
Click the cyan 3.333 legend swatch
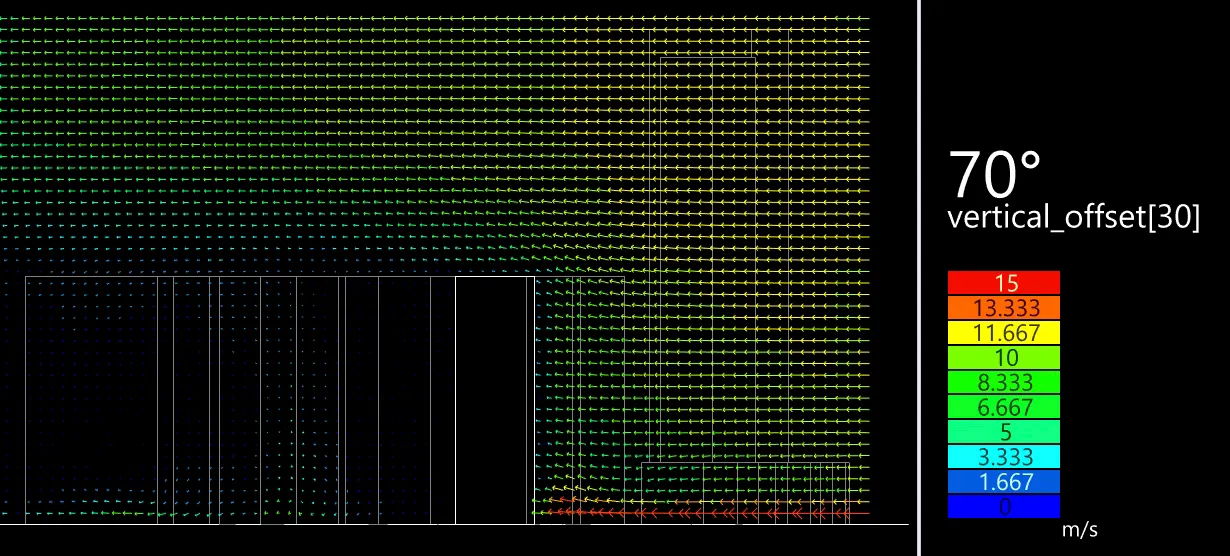1004,457
